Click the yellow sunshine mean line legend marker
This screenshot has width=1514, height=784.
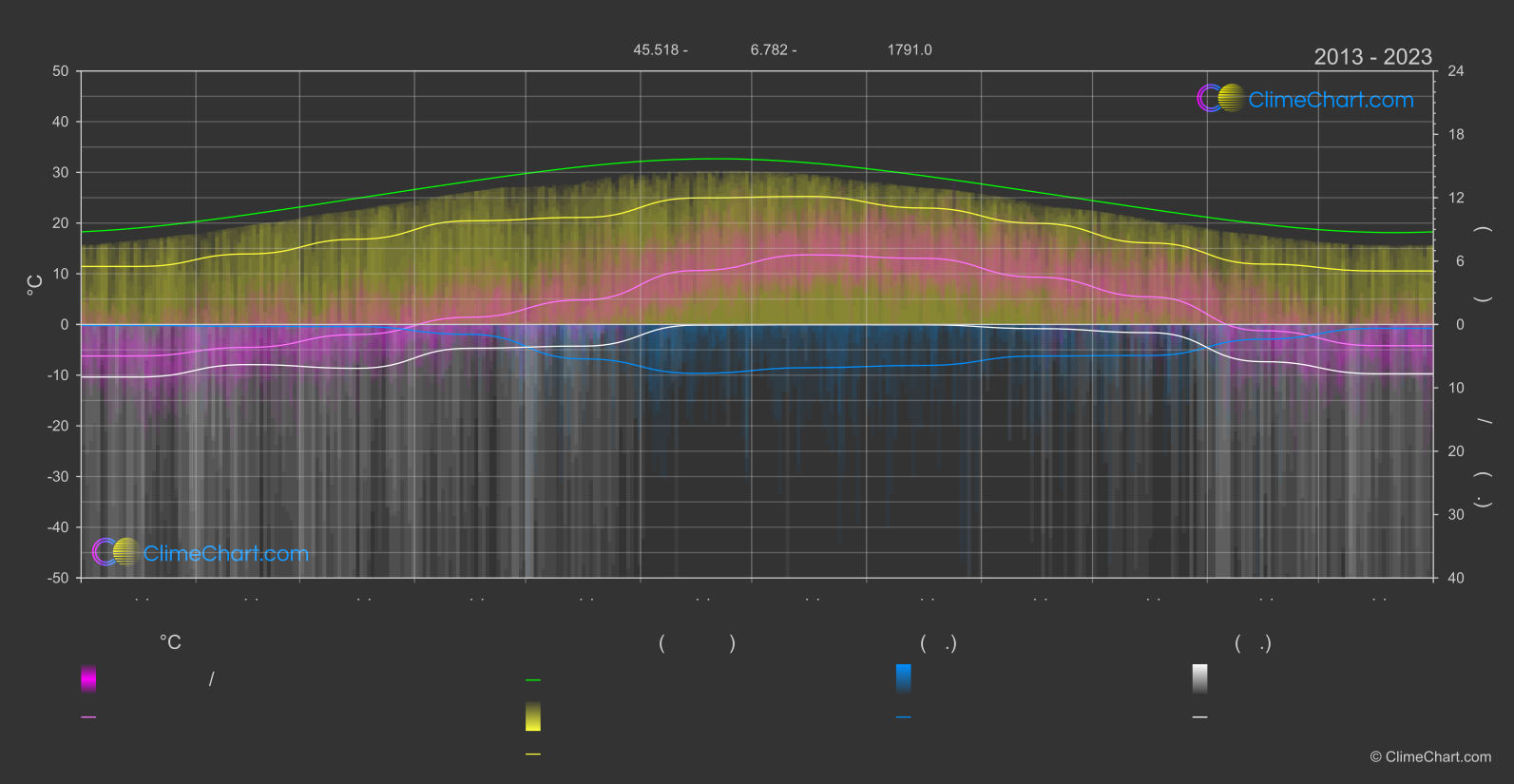tap(533, 755)
